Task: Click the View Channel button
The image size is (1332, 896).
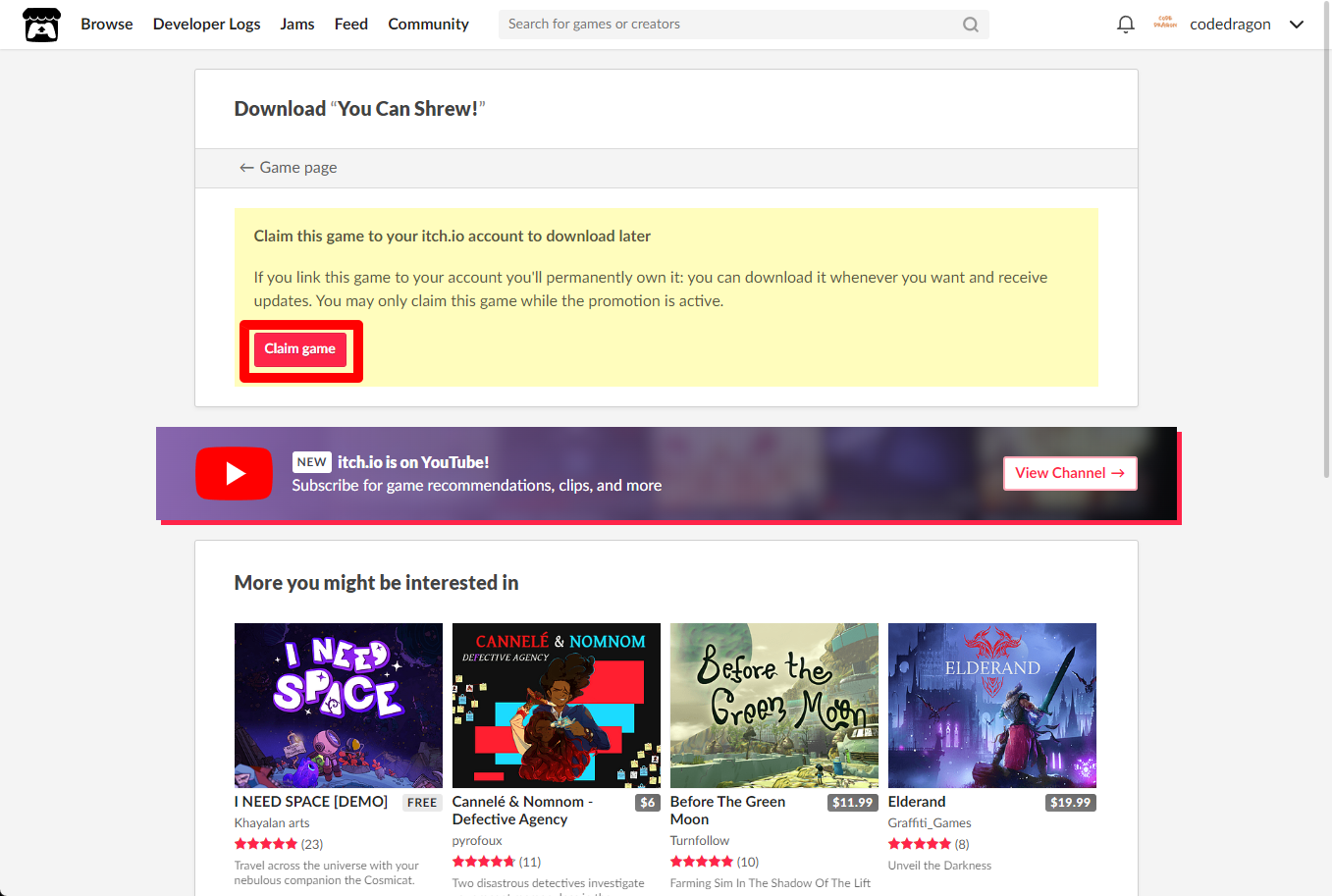Action: coord(1070,473)
